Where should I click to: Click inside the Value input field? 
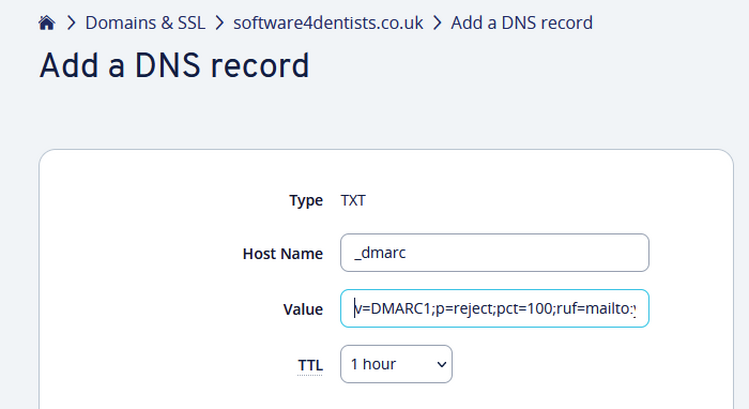coord(494,308)
